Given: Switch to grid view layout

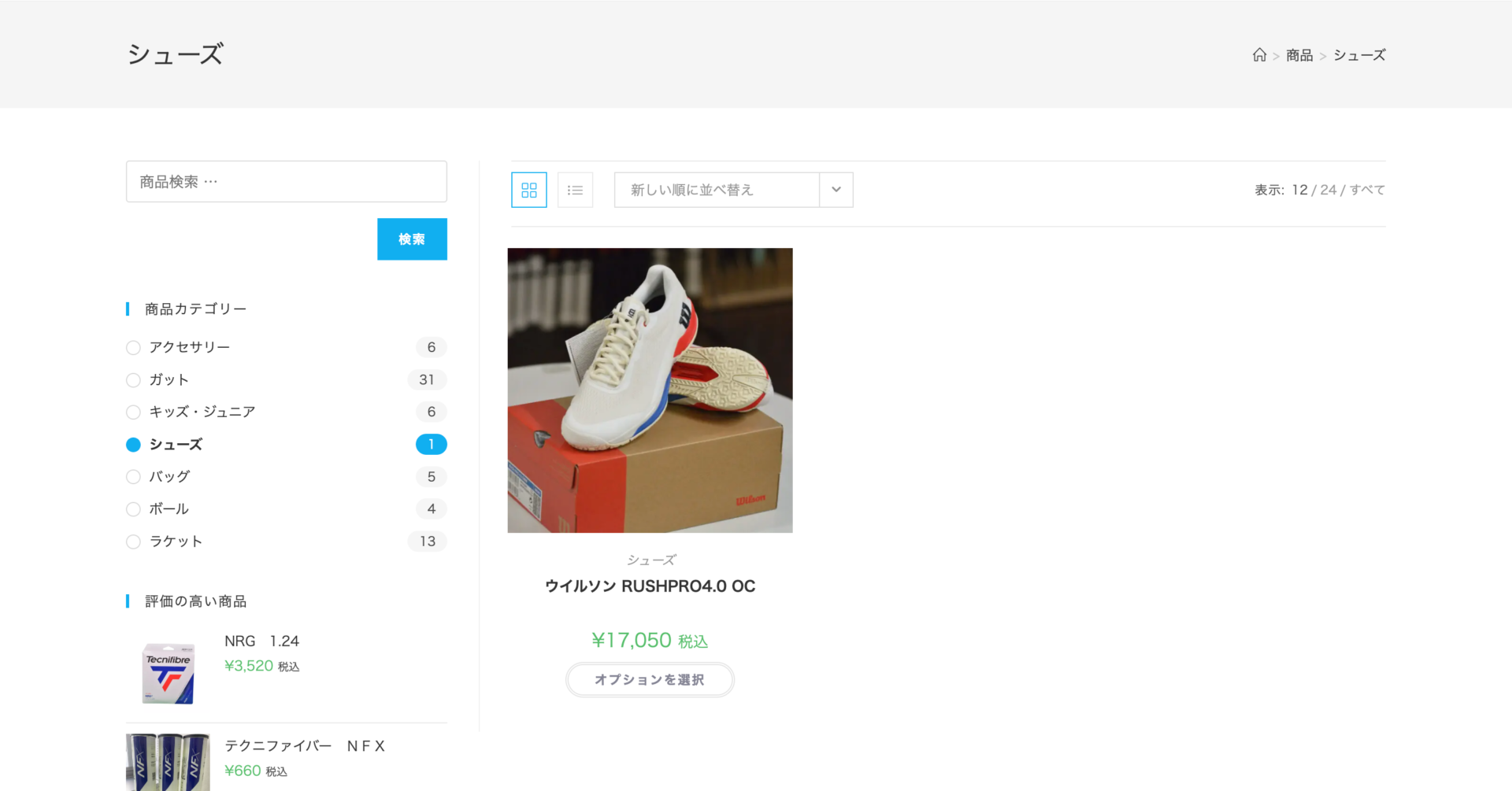Looking at the screenshot, I should pyautogui.click(x=529, y=190).
